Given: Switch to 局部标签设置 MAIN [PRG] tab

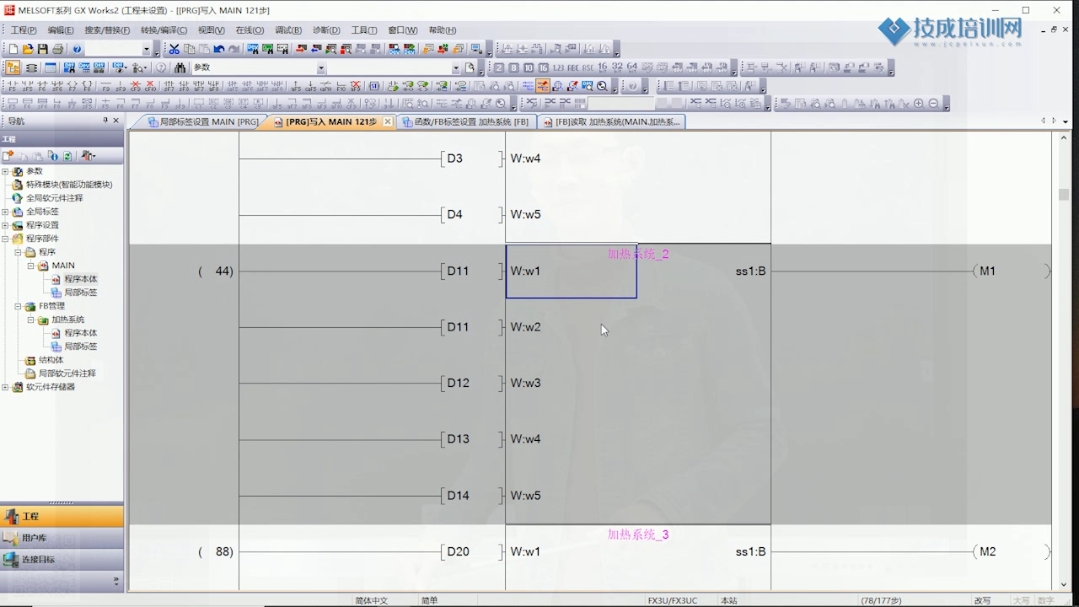Looking at the screenshot, I should click(204, 122).
